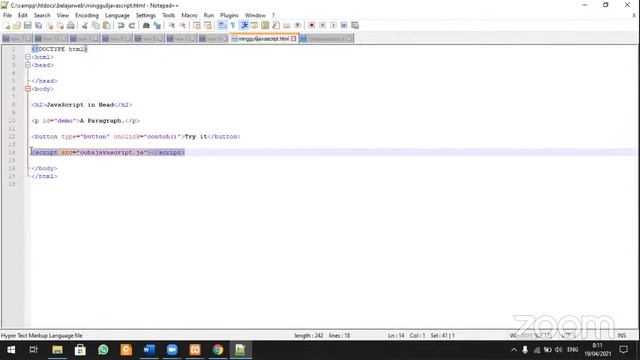Collapse the html fold marker on line 2
The image size is (640, 360).
pyautogui.click(x=28, y=57)
